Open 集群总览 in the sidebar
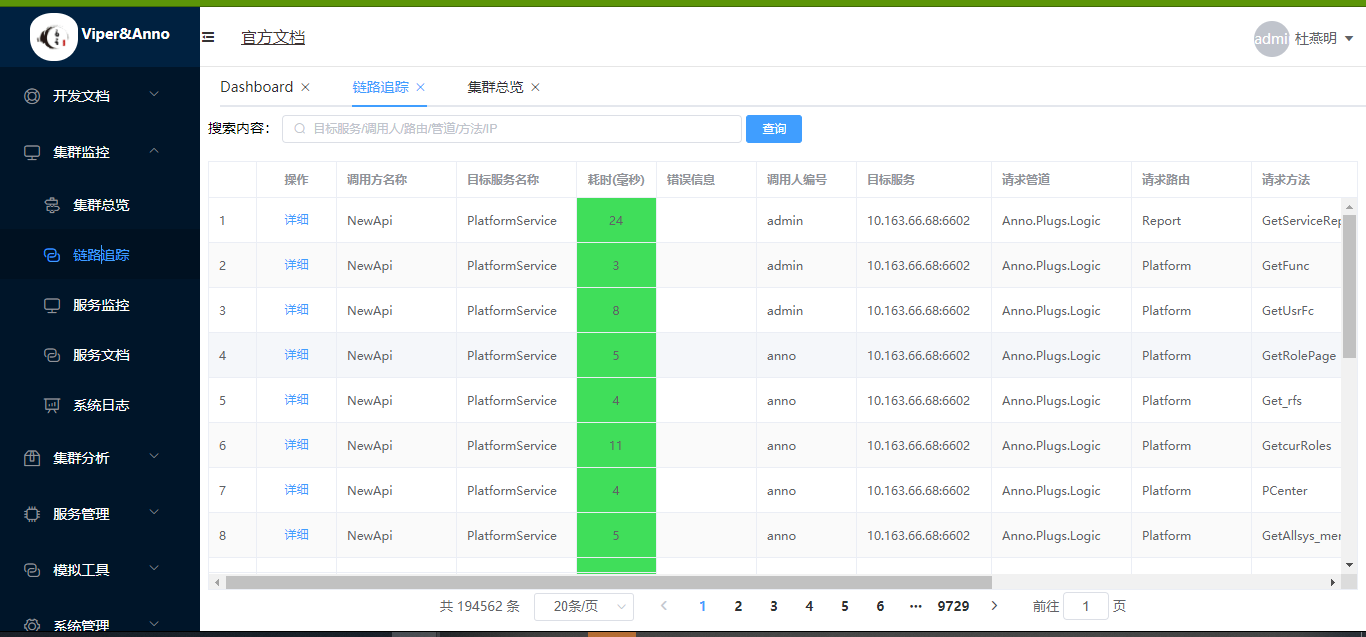 (101, 205)
